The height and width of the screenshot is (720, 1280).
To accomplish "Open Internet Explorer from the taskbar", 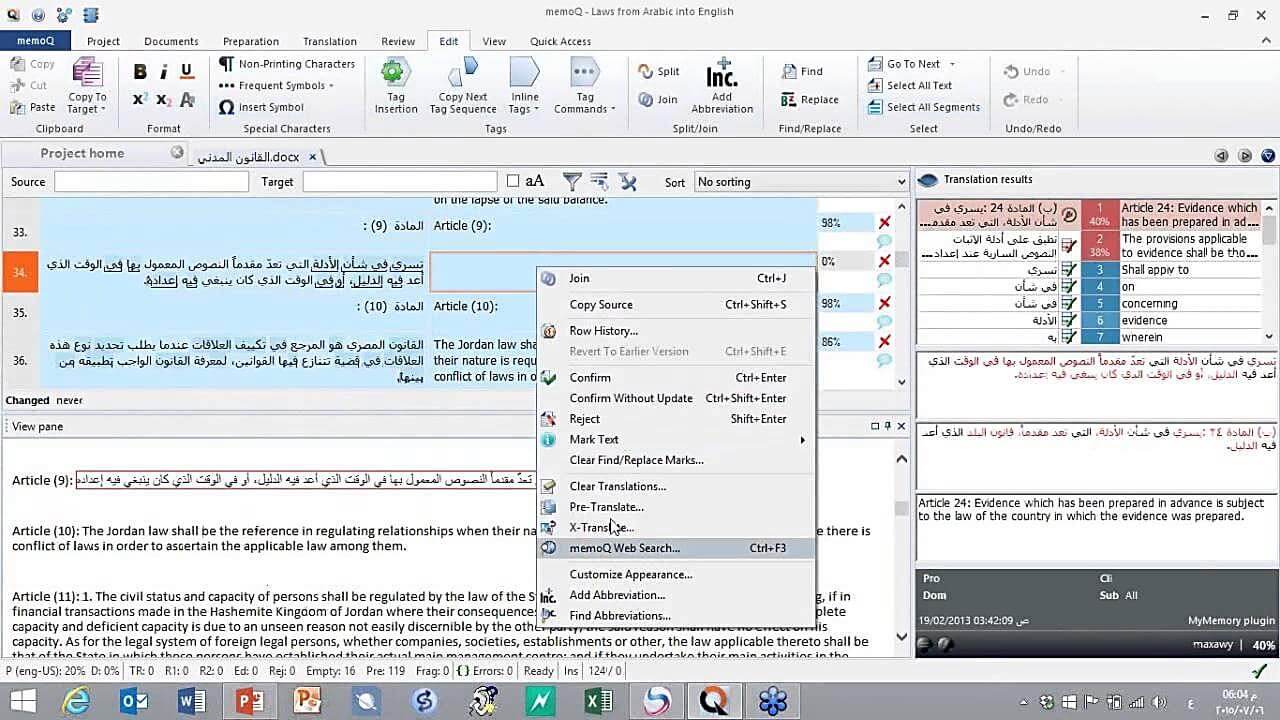I will [77, 702].
